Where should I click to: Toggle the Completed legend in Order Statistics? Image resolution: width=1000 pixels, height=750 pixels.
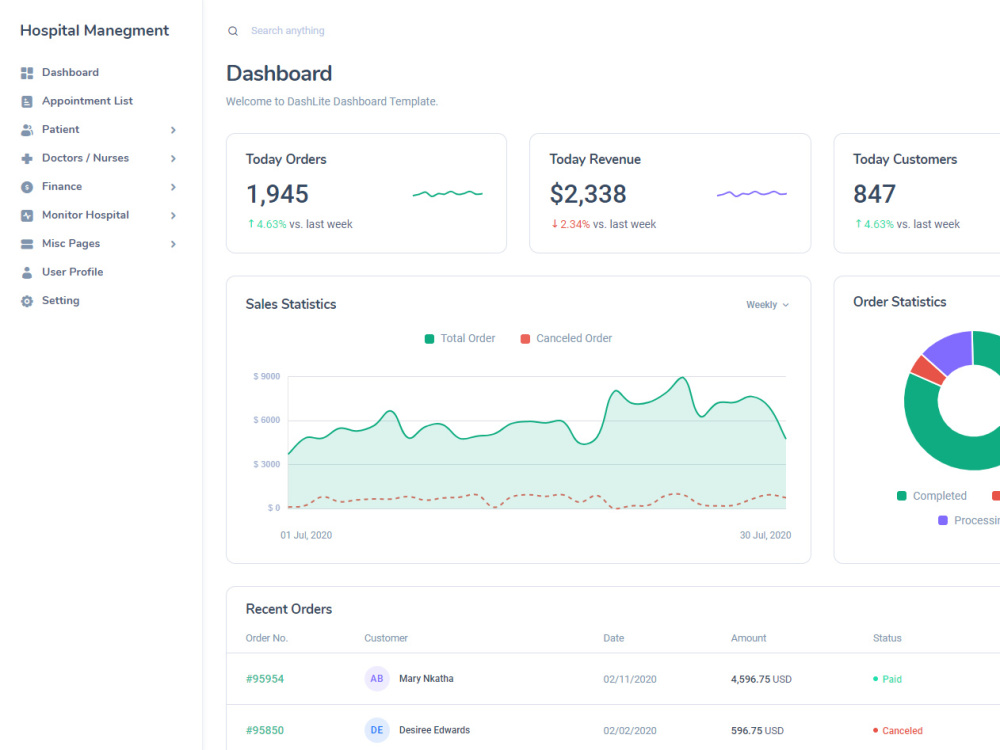click(932, 495)
